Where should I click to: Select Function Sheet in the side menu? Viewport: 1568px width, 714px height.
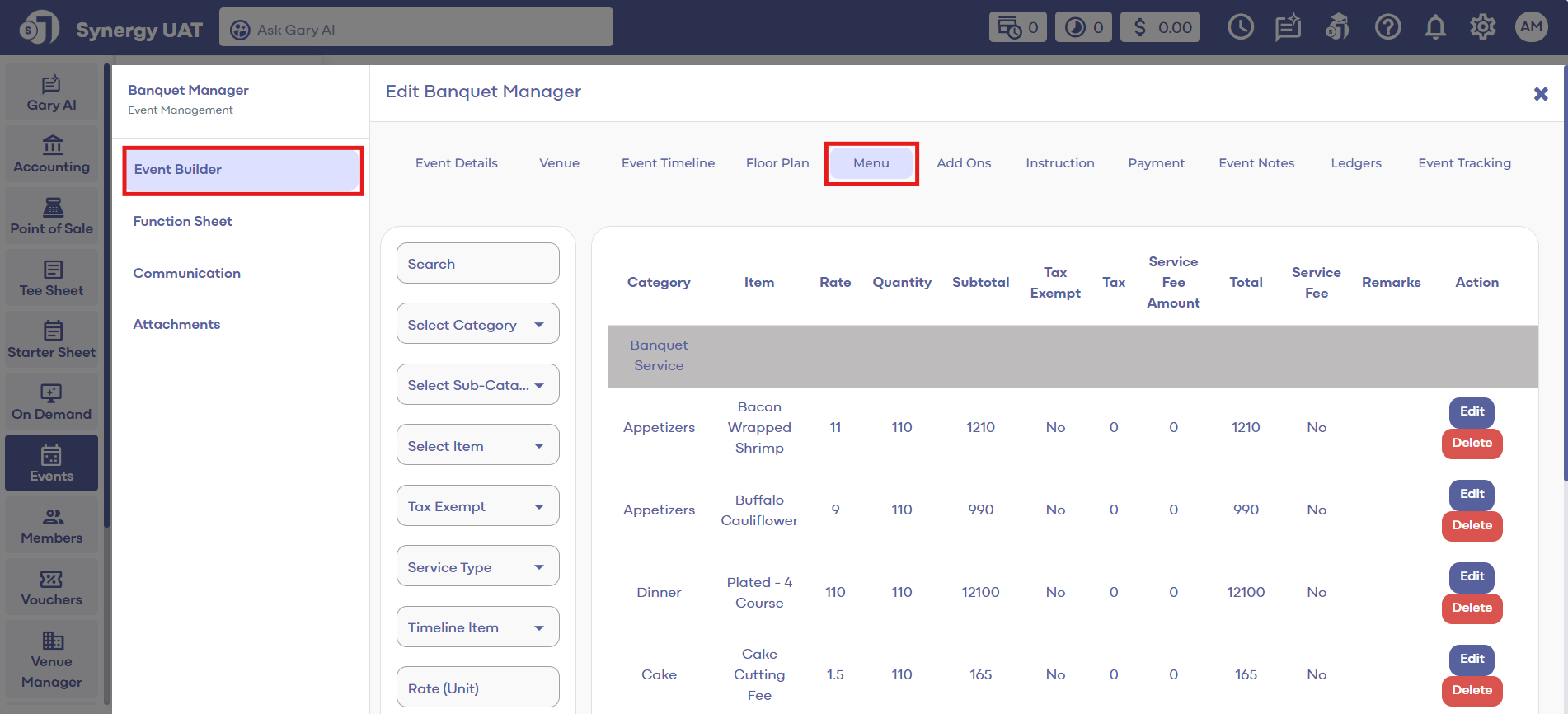183,221
